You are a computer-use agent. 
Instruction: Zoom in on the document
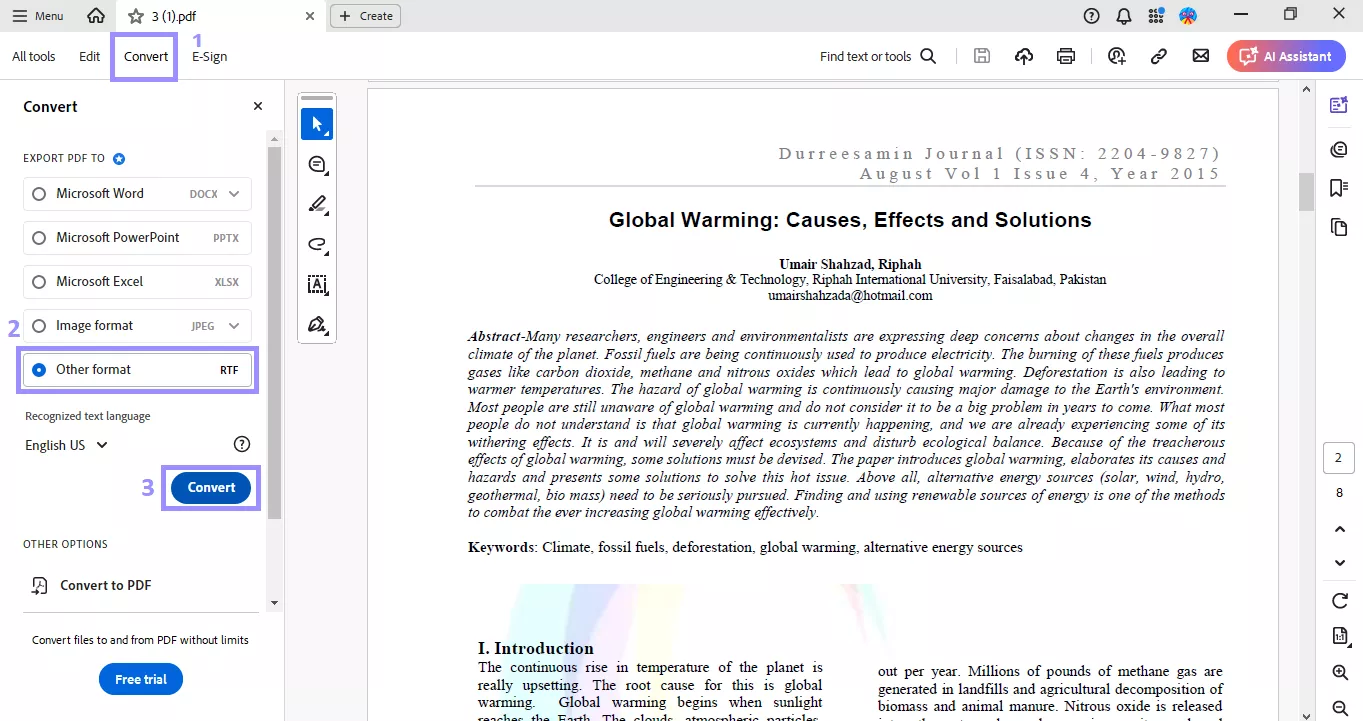tap(1340, 673)
